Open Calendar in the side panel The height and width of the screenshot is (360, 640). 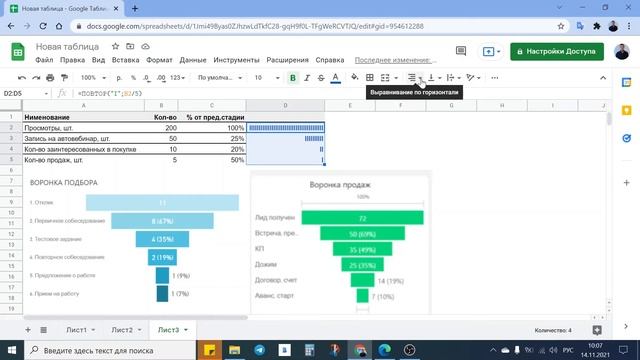tap(627, 82)
